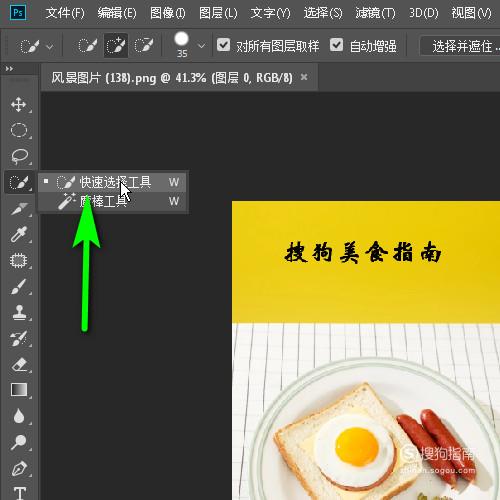Select the Move tool
The height and width of the screenshot is (500, 500).
click(19, 104)
